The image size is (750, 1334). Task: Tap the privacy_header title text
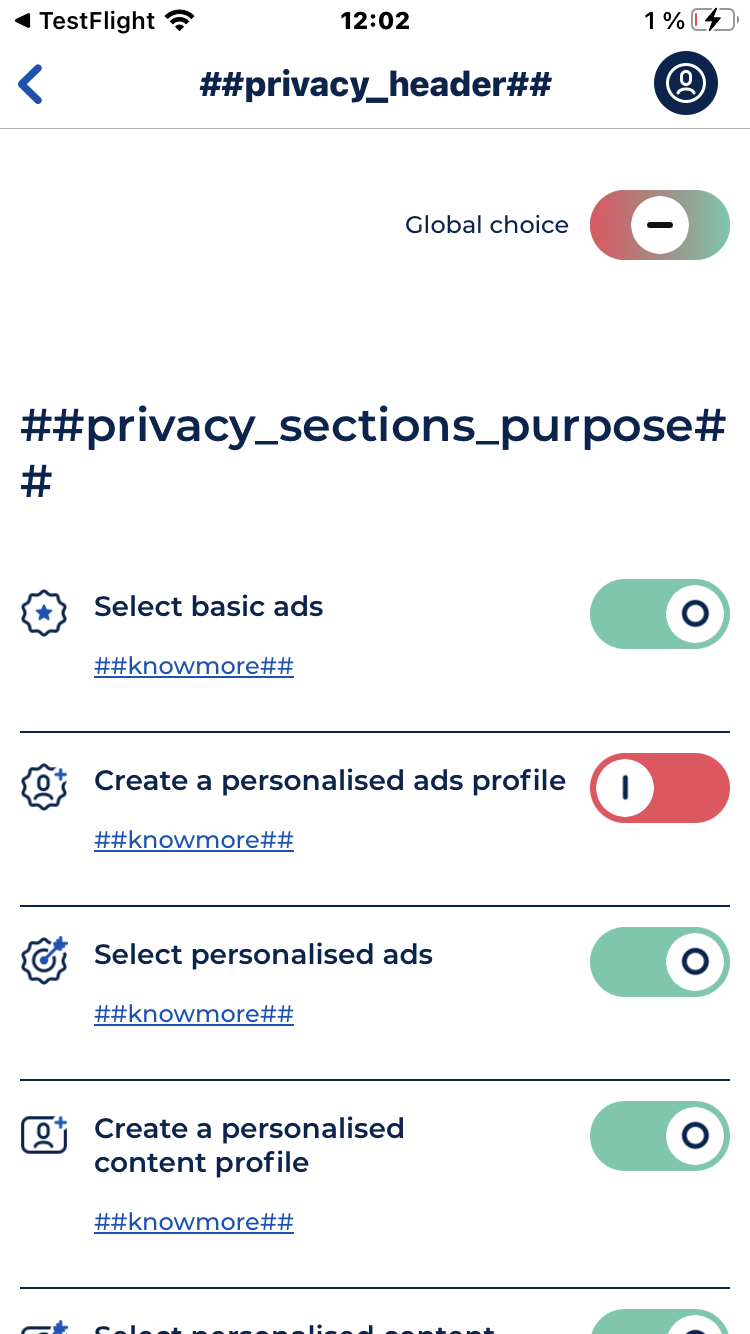point(375,85)
